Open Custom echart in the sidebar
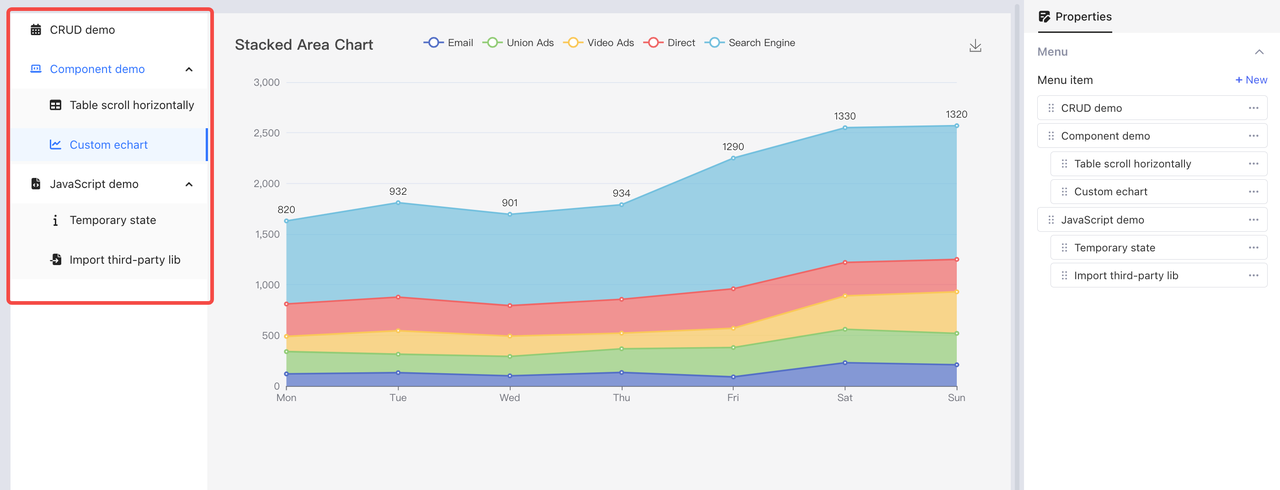1280x490 pixels. pos(108,145)
